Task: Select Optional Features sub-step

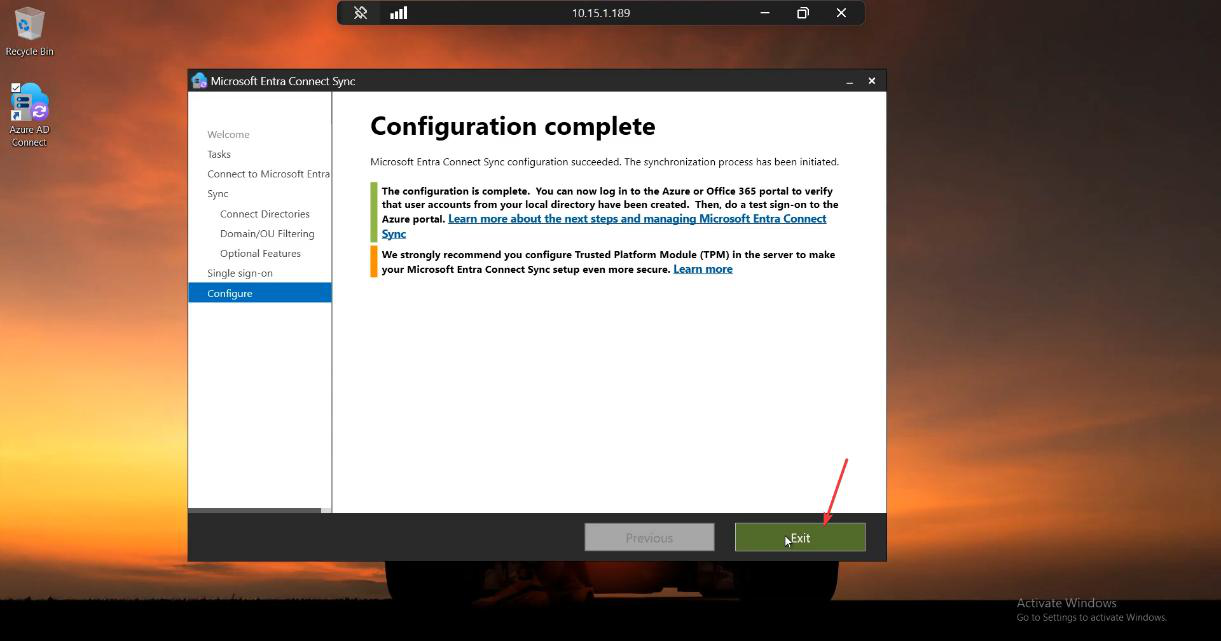Action: 260,254
